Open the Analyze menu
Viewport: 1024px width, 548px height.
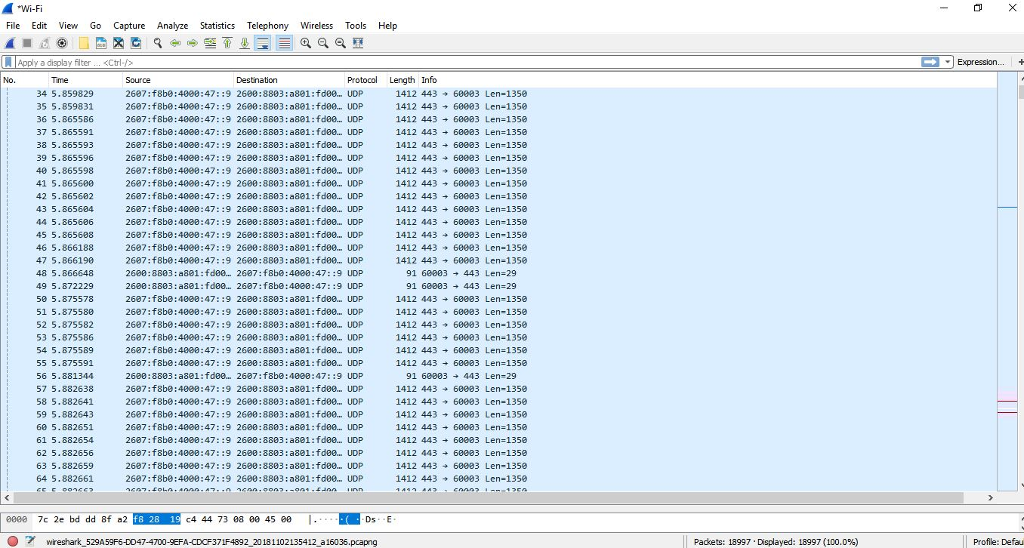(172, 25)
